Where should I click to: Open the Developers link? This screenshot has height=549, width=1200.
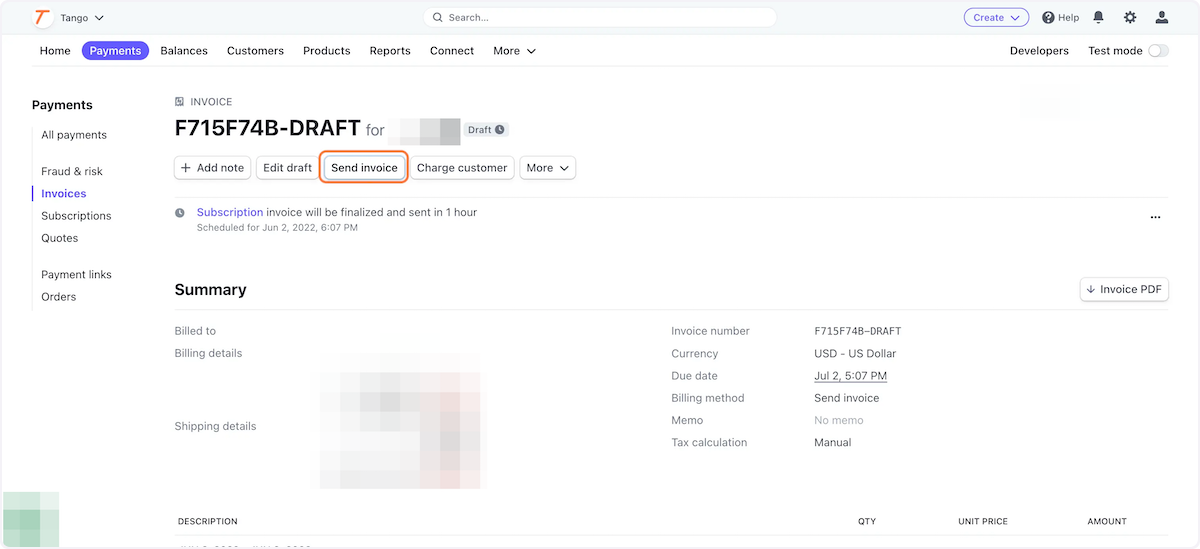tap(1039, 51)
